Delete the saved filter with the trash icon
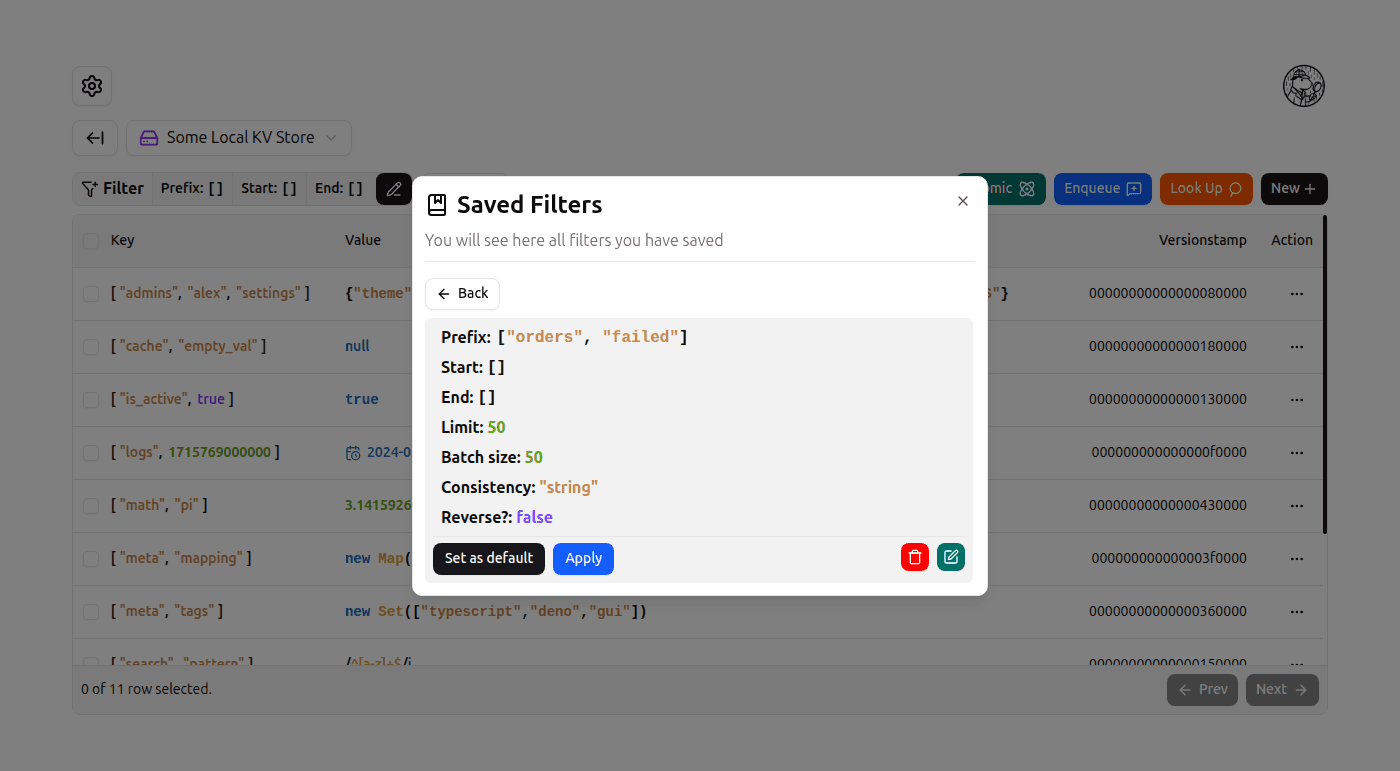 tap(914, 557)
